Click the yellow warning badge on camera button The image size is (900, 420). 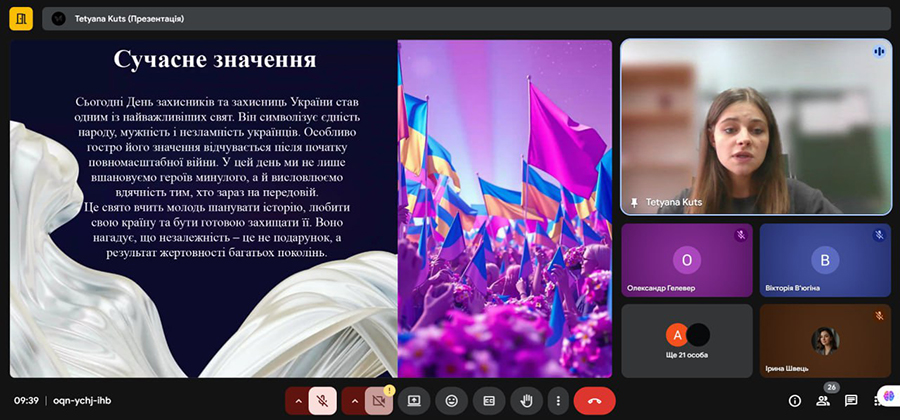click(x=389, y=390)
